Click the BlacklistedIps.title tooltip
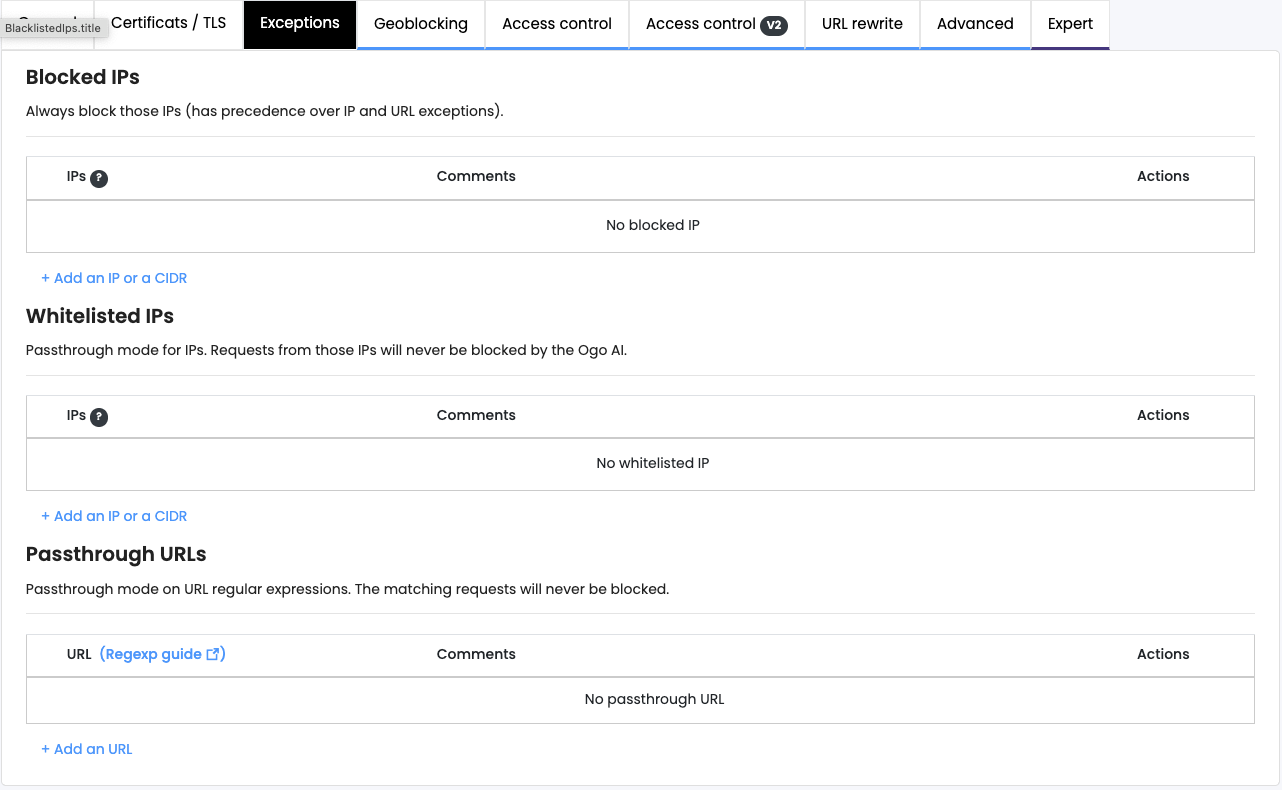Viewport: 1282px width, 790px height. pyautogui.click(x=53, y=28)
